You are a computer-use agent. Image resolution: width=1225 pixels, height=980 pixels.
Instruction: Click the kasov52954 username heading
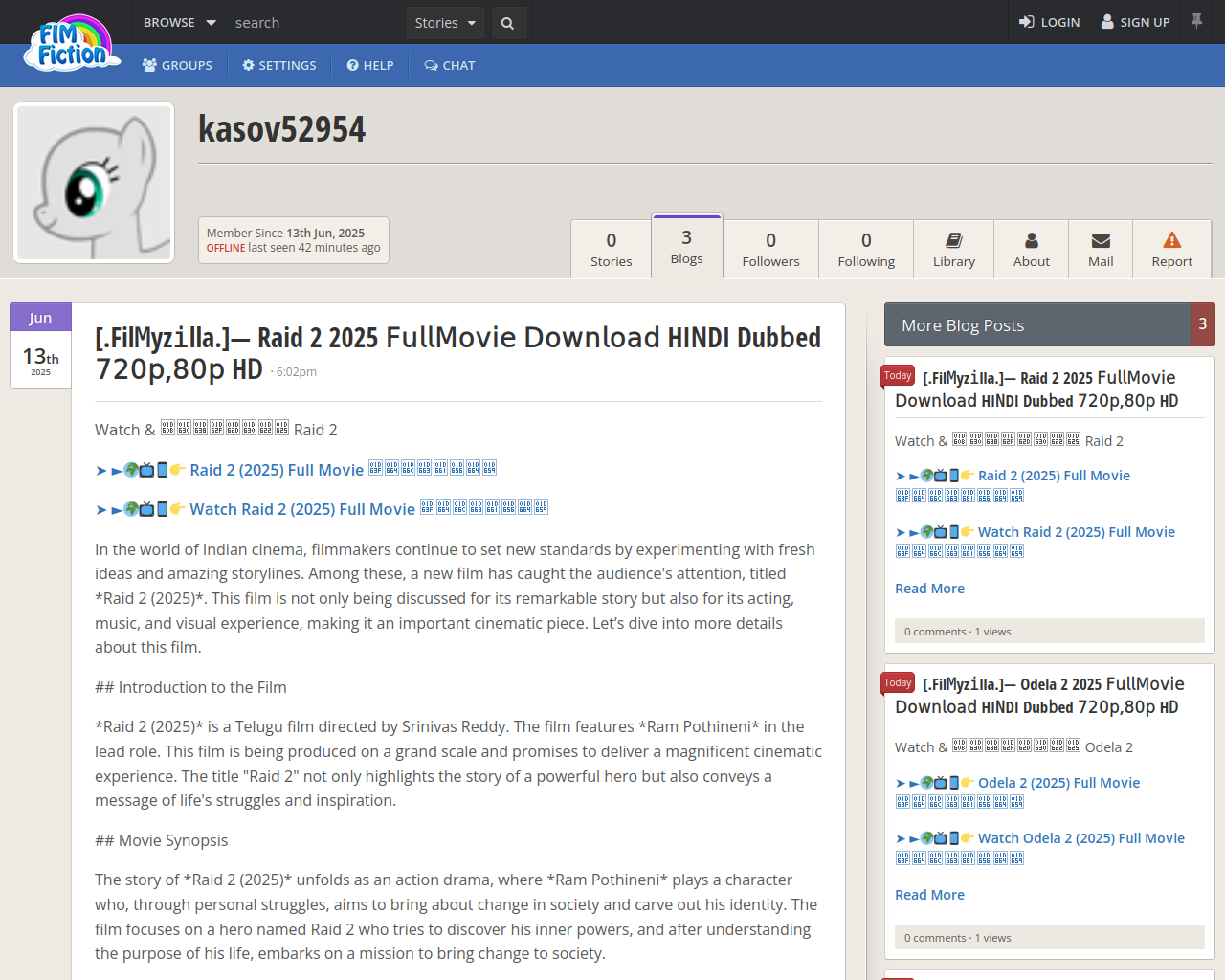pyautogui.click(x=282, y=129)
